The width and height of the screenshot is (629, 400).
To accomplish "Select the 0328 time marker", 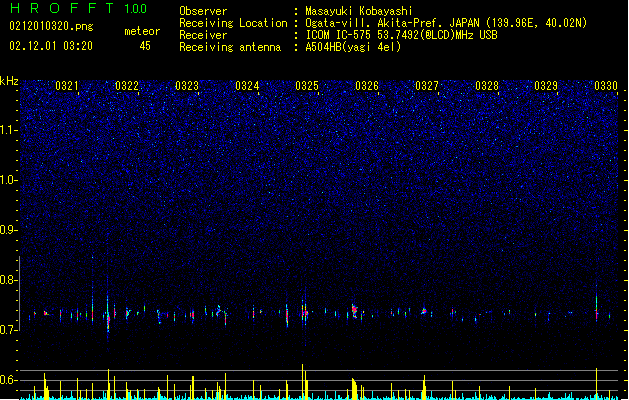I will coord(487,86).
